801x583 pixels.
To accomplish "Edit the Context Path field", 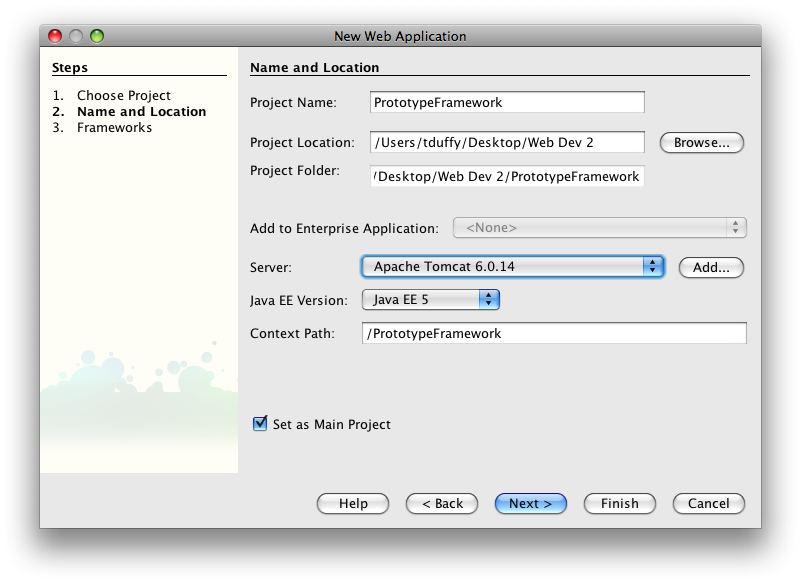I will [554, 333].
